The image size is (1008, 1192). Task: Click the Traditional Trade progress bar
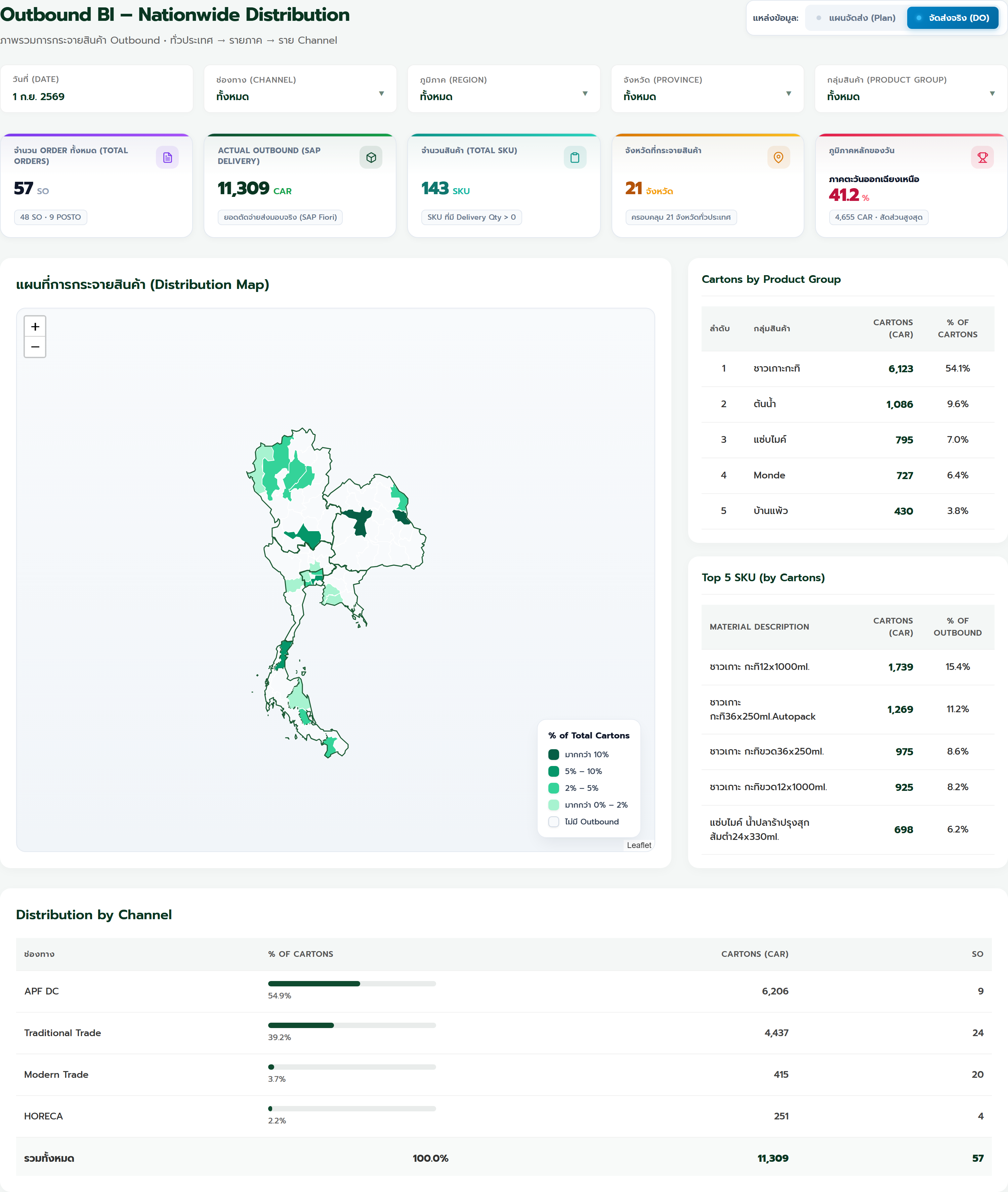coord(351,1025)
